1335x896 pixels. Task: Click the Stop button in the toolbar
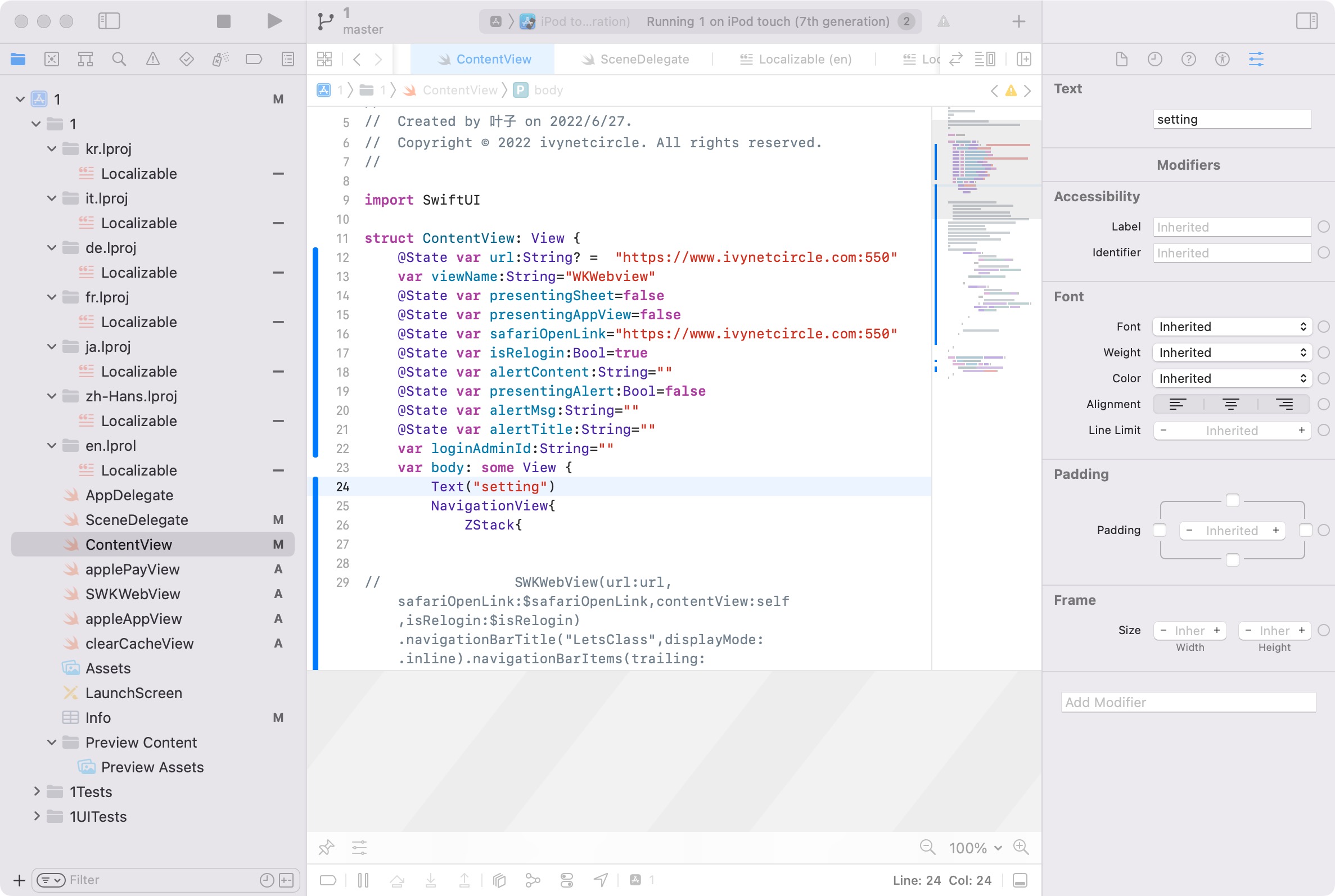(x=223, y=21)
